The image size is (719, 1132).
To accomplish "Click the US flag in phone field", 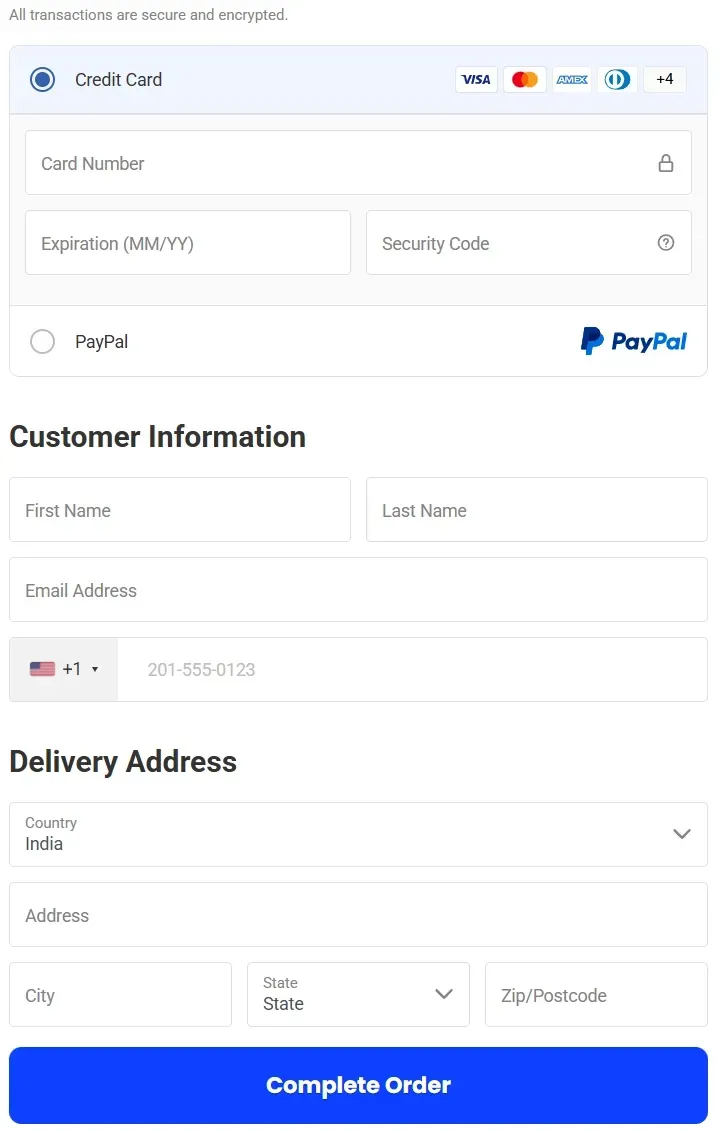I will point(41,668).
